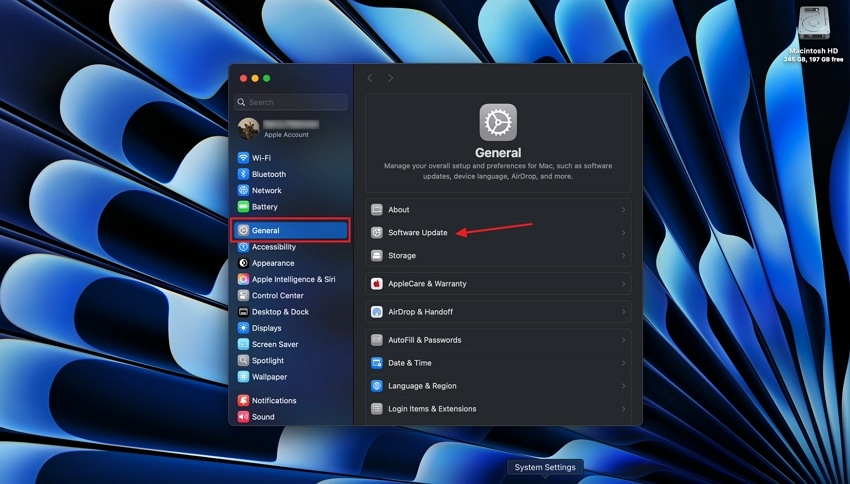Click the Language & Region text label

tap(422, 386)
